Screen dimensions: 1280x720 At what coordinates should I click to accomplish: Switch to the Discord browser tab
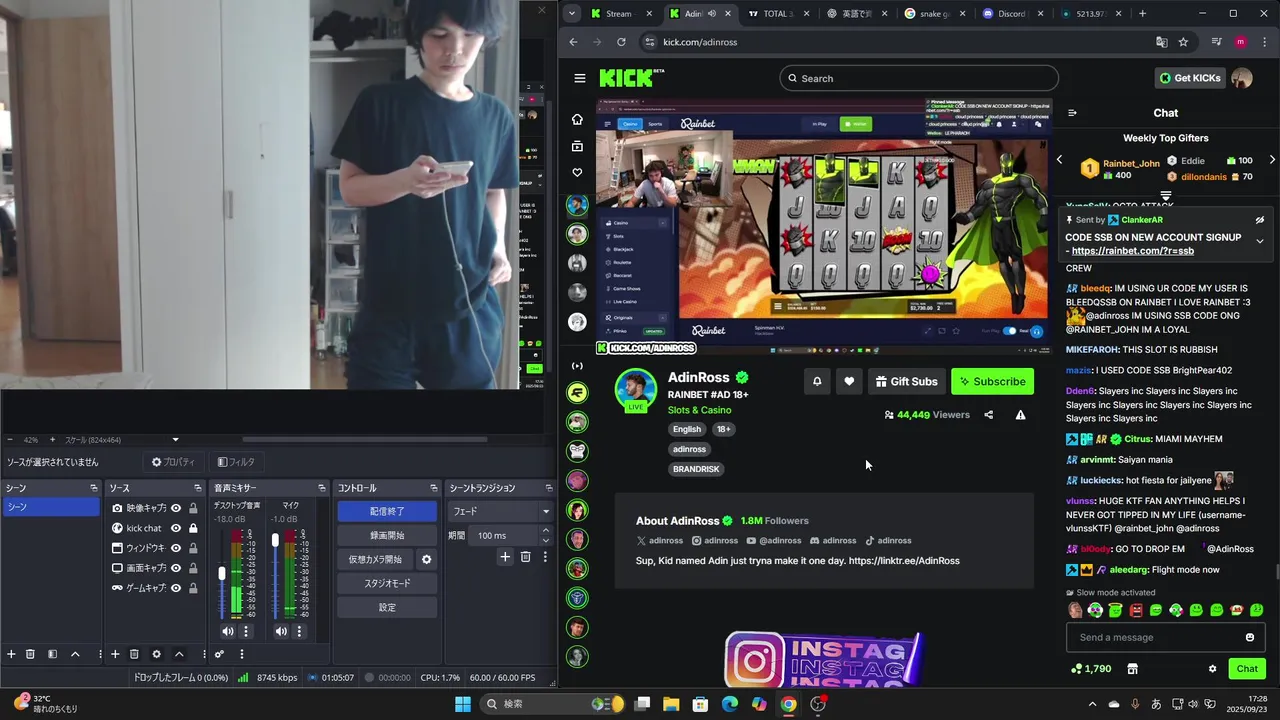[x=1012, y=14]
